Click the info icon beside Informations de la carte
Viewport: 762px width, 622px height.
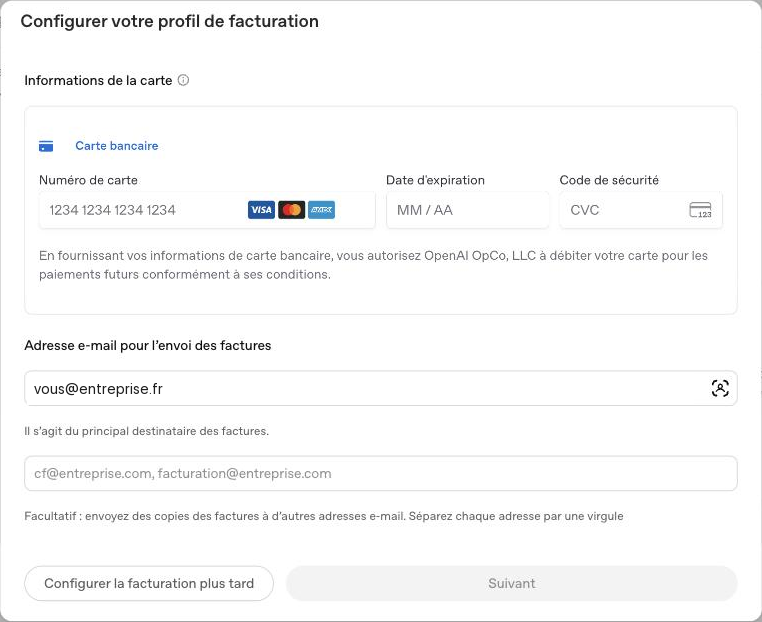pos(183,80)
